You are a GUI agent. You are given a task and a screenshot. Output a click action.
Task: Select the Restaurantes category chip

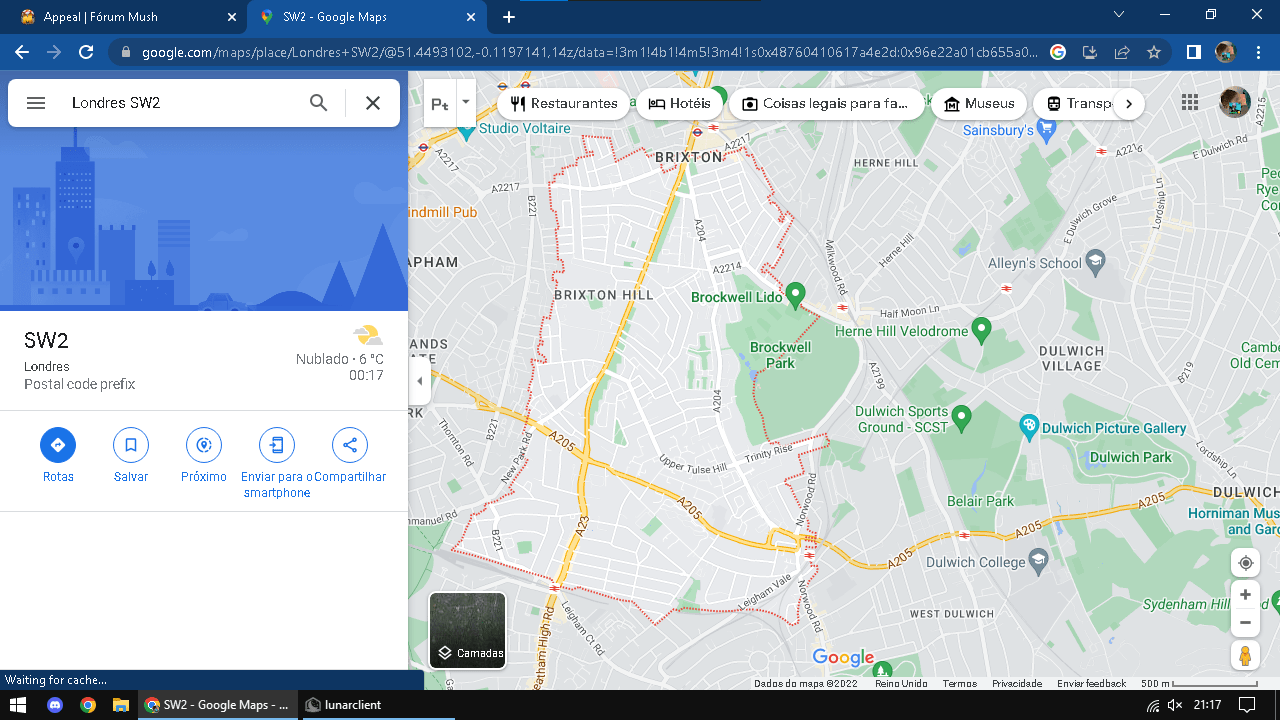563,103
